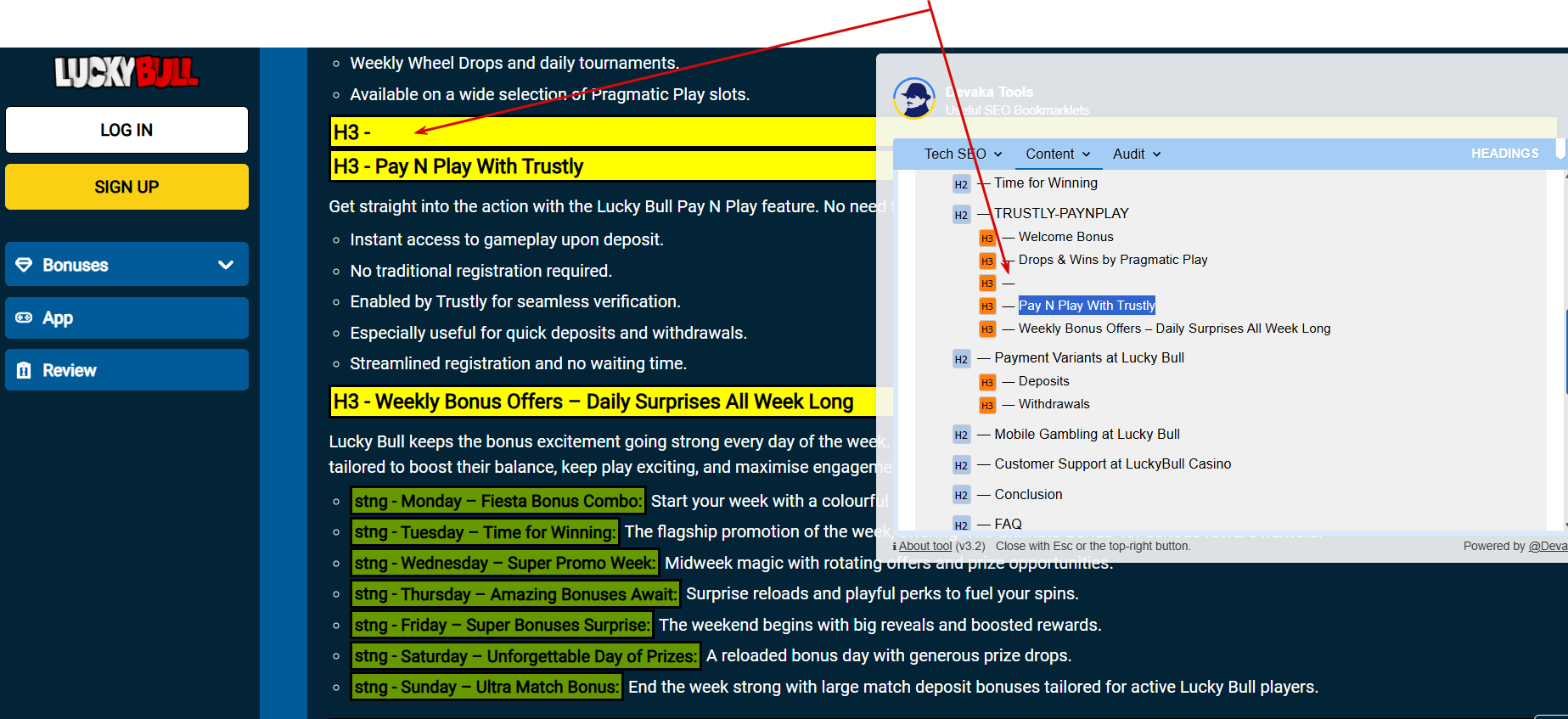This screenshot has height=719, width=1568.
Task: Open the Content dropdown tab
Action: pyautogui.click(x=1058, y=154)
